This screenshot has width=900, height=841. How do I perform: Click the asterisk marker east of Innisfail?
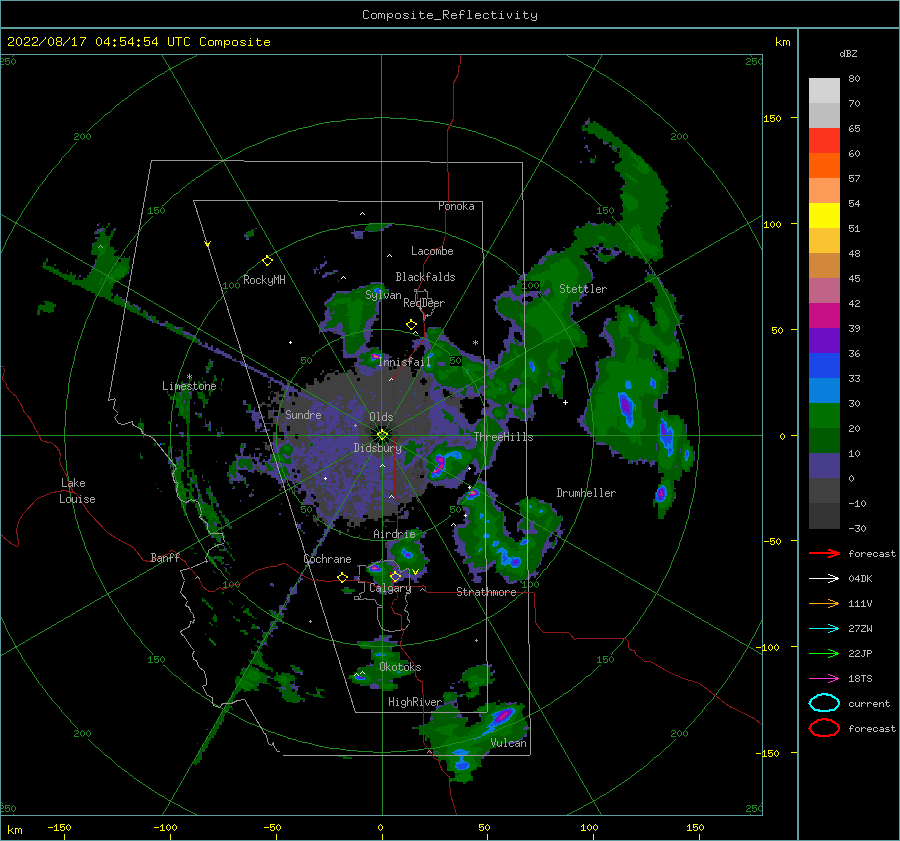click(x=475, y=343)
